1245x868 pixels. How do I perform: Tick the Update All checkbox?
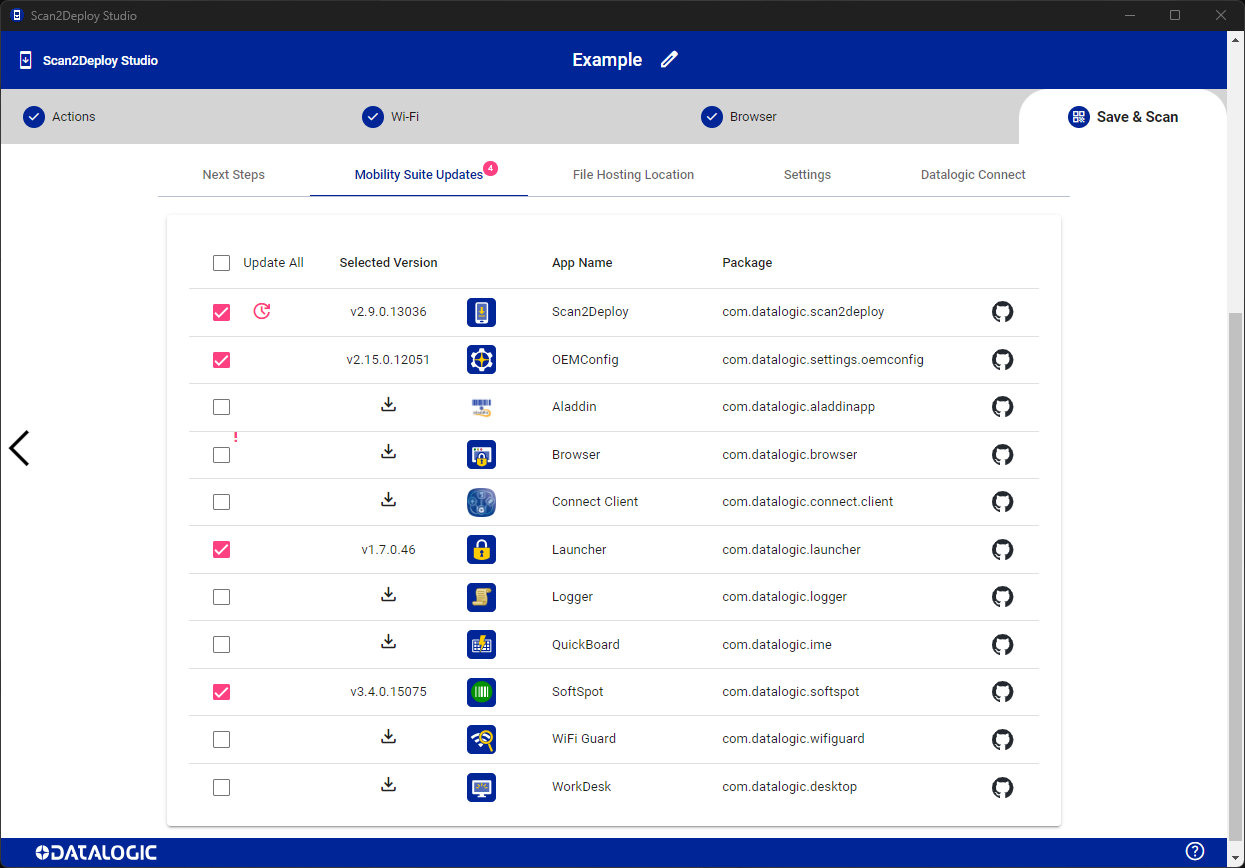click(221, 263)
